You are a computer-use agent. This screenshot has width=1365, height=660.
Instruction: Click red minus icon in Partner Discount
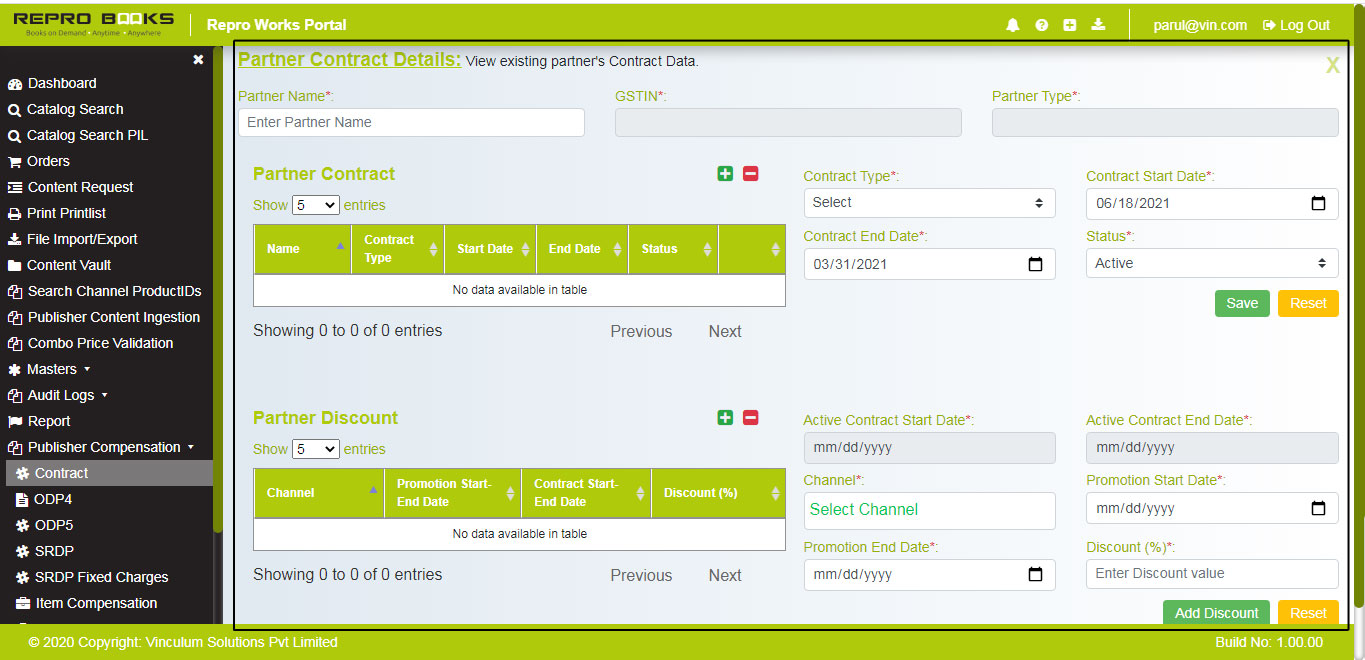coord(751,418)
